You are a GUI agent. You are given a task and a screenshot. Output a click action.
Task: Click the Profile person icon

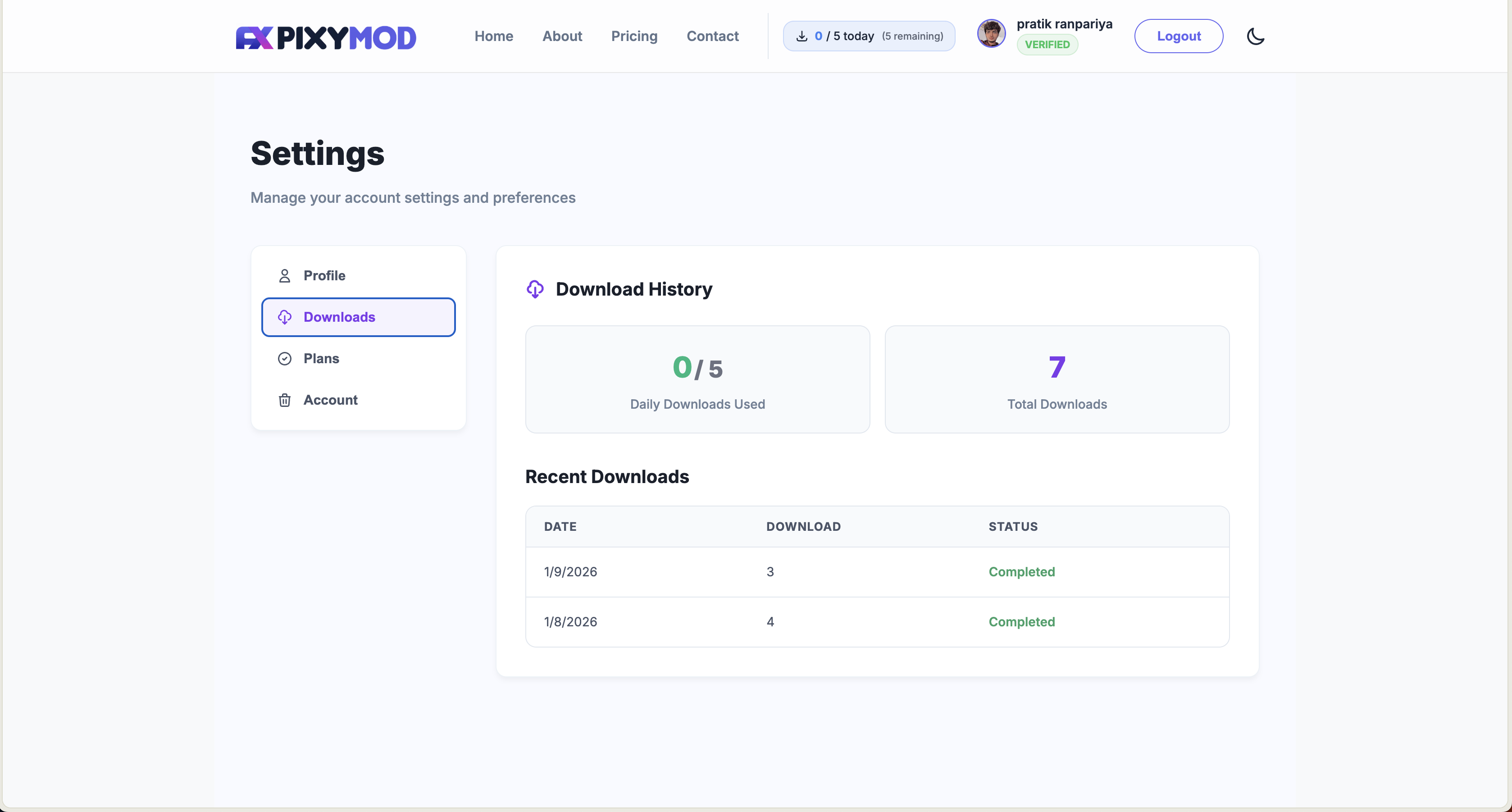tap(285, 275)
